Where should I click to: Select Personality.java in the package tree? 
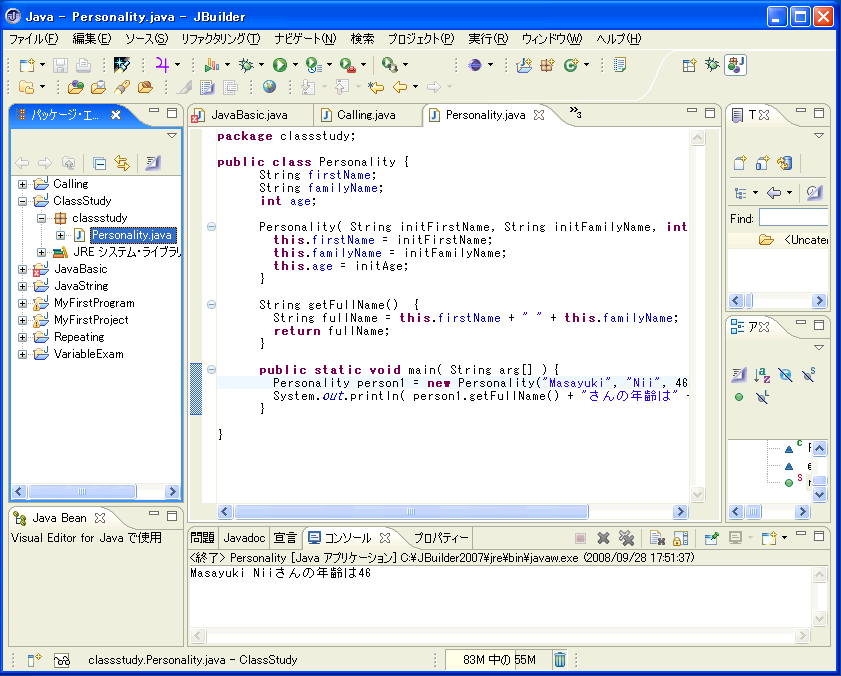pyautogui.click(x=131, y=235)
